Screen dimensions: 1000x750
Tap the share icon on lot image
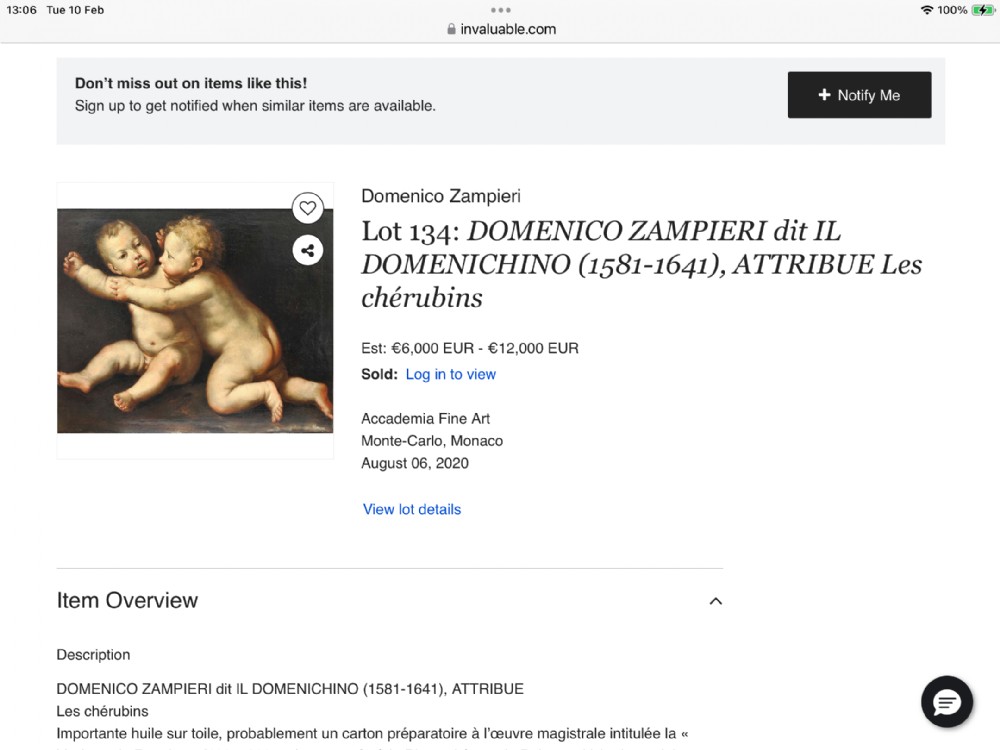tap(307, 251)
